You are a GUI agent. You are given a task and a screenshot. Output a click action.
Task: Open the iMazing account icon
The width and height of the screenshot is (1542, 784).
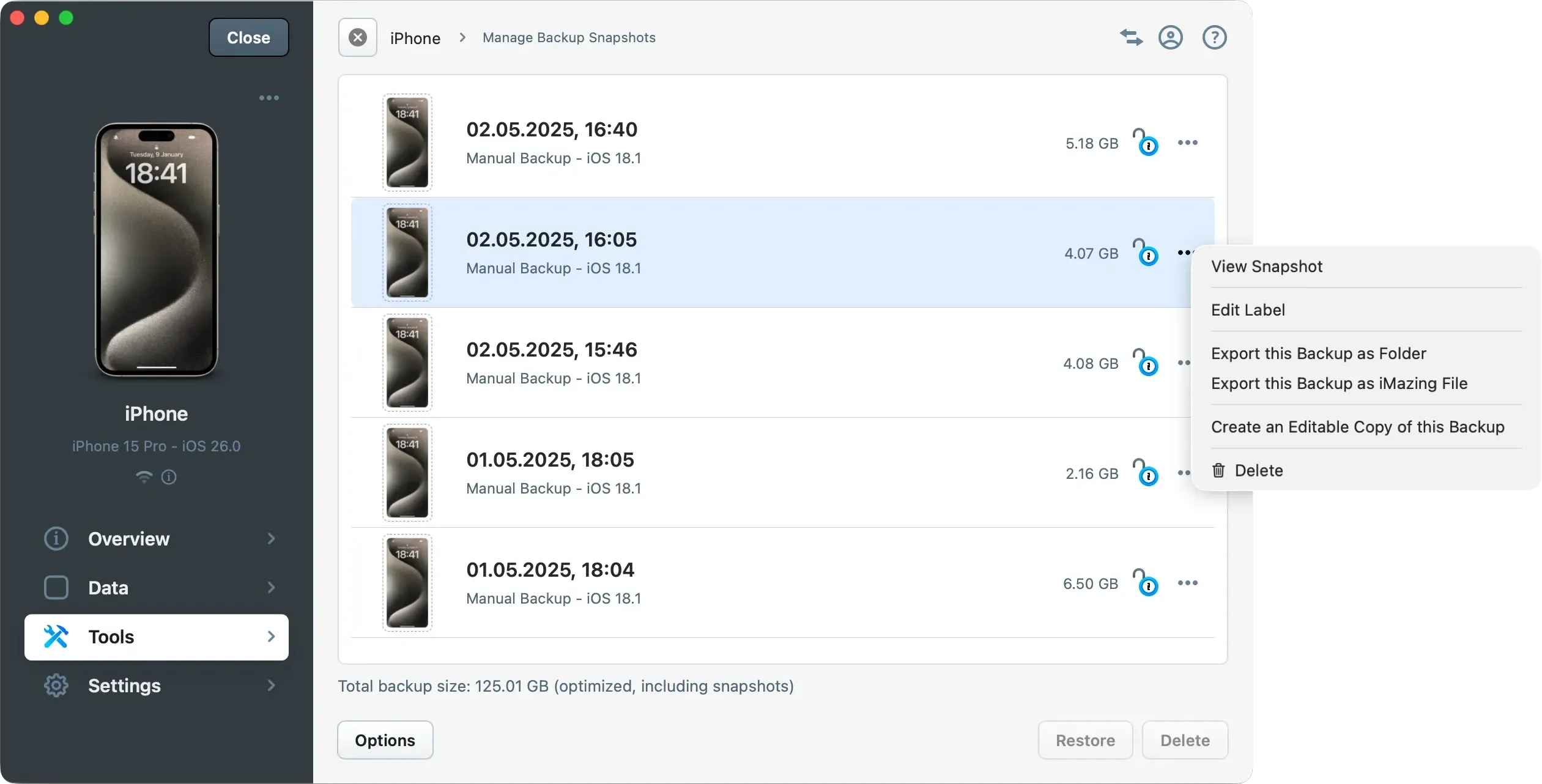point(1171,37)
